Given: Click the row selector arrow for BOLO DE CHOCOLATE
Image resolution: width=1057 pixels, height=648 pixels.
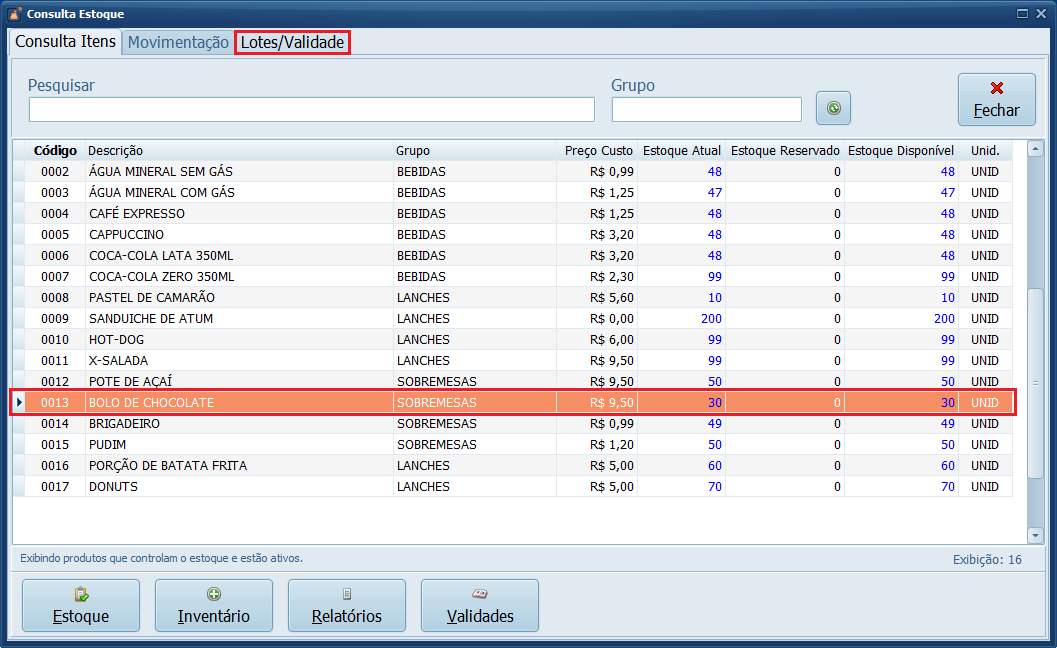Looking at the screenshot, I should pyautogui.click(x=19, y=403).
